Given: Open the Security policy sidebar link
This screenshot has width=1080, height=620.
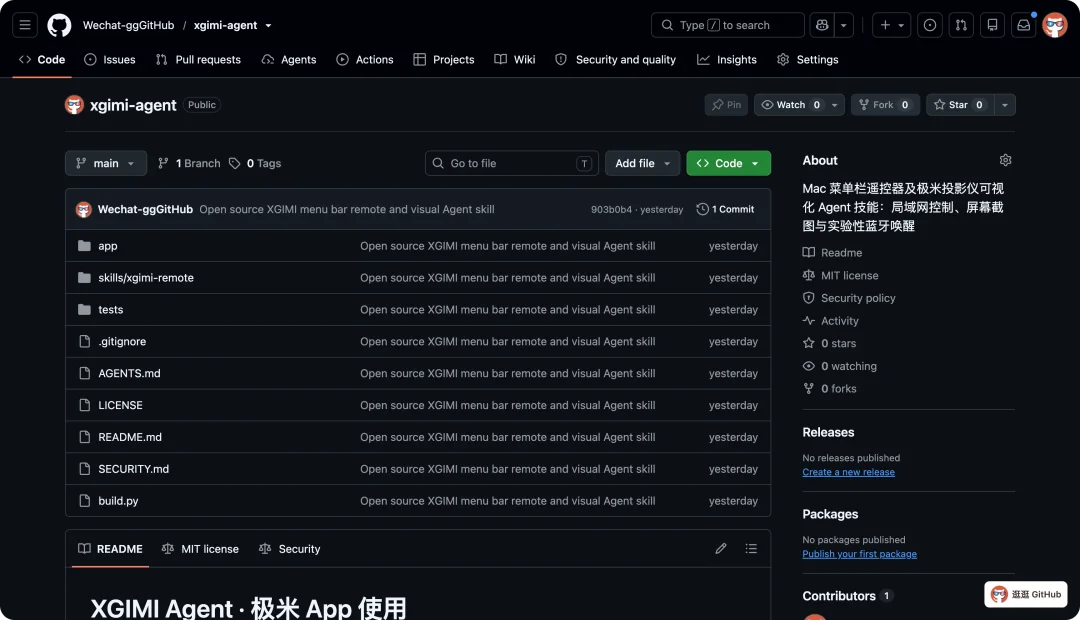Looking at the screenshot, I should point(849,298).
